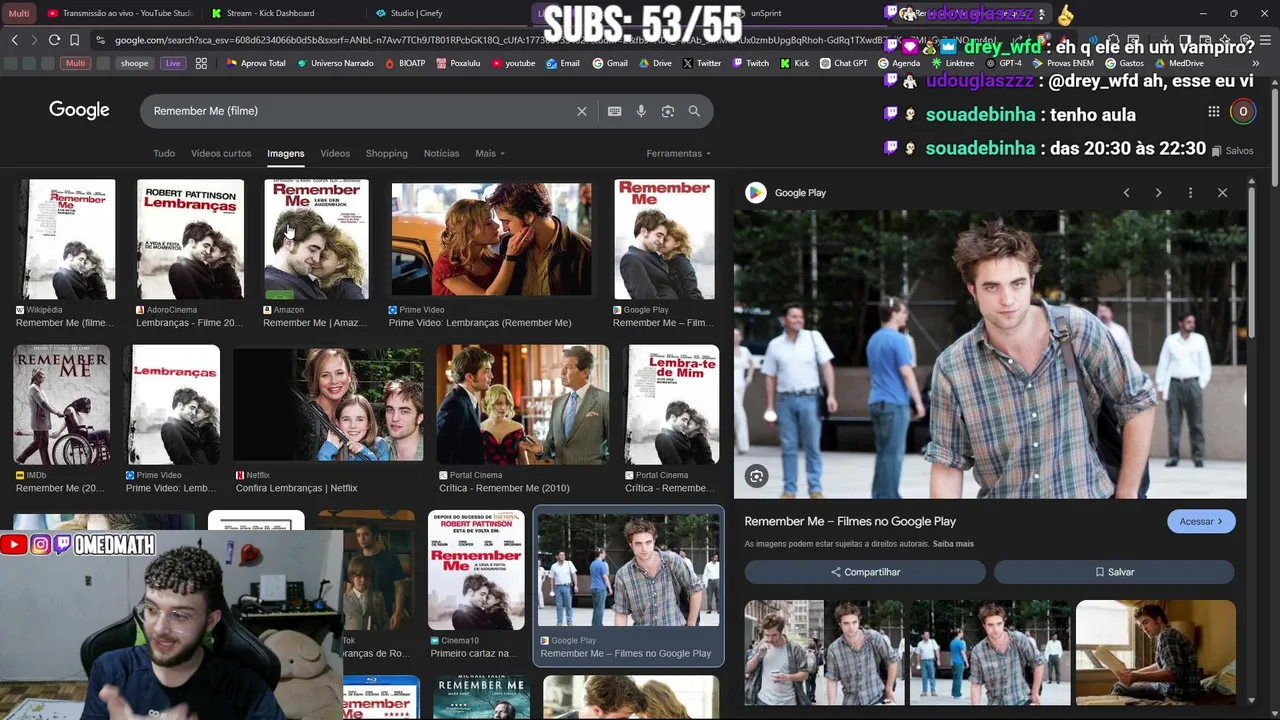Open the Gmail bookmark
Image resolution: width=1280 pixels, height=720 pixels.
[x=610, y=63]
